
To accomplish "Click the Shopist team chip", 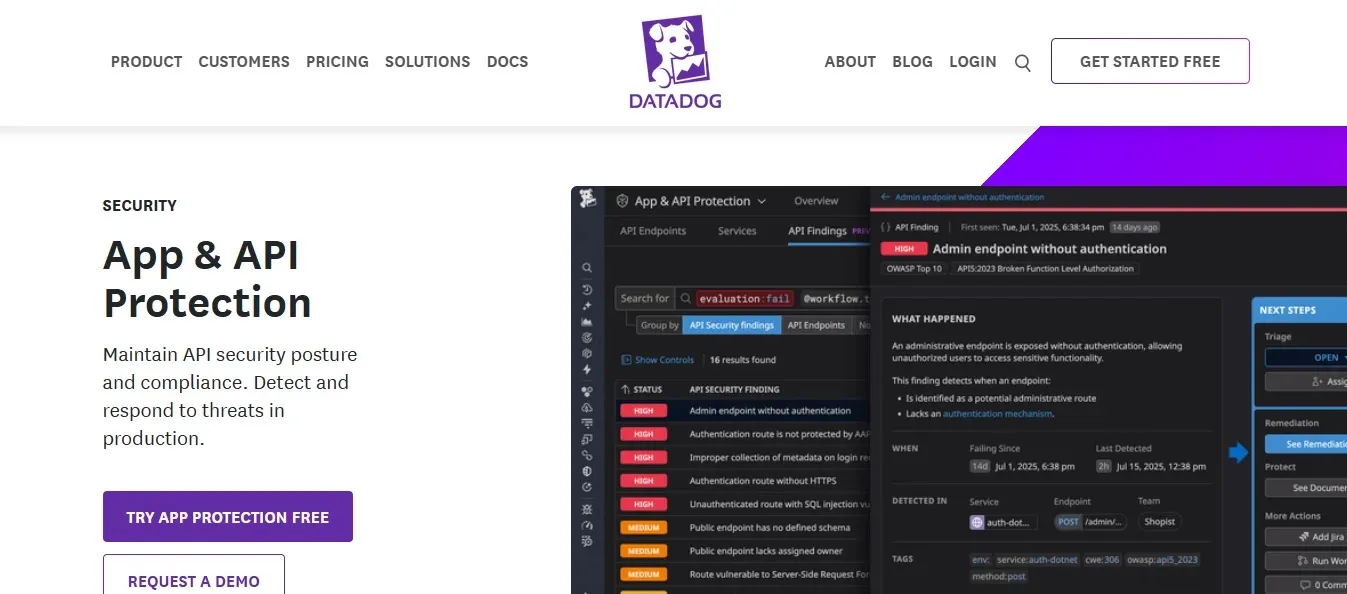I will [x=1160, y=522].
